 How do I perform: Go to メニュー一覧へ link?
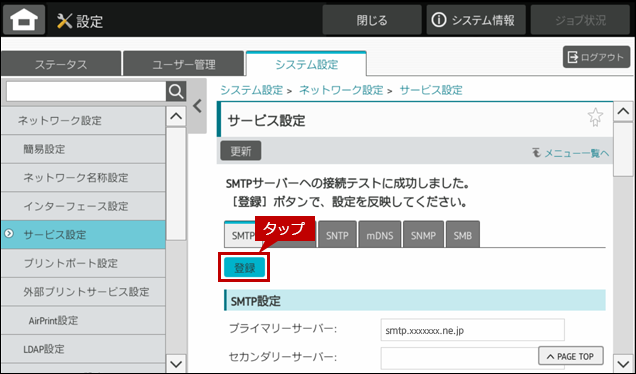point(571,153)
